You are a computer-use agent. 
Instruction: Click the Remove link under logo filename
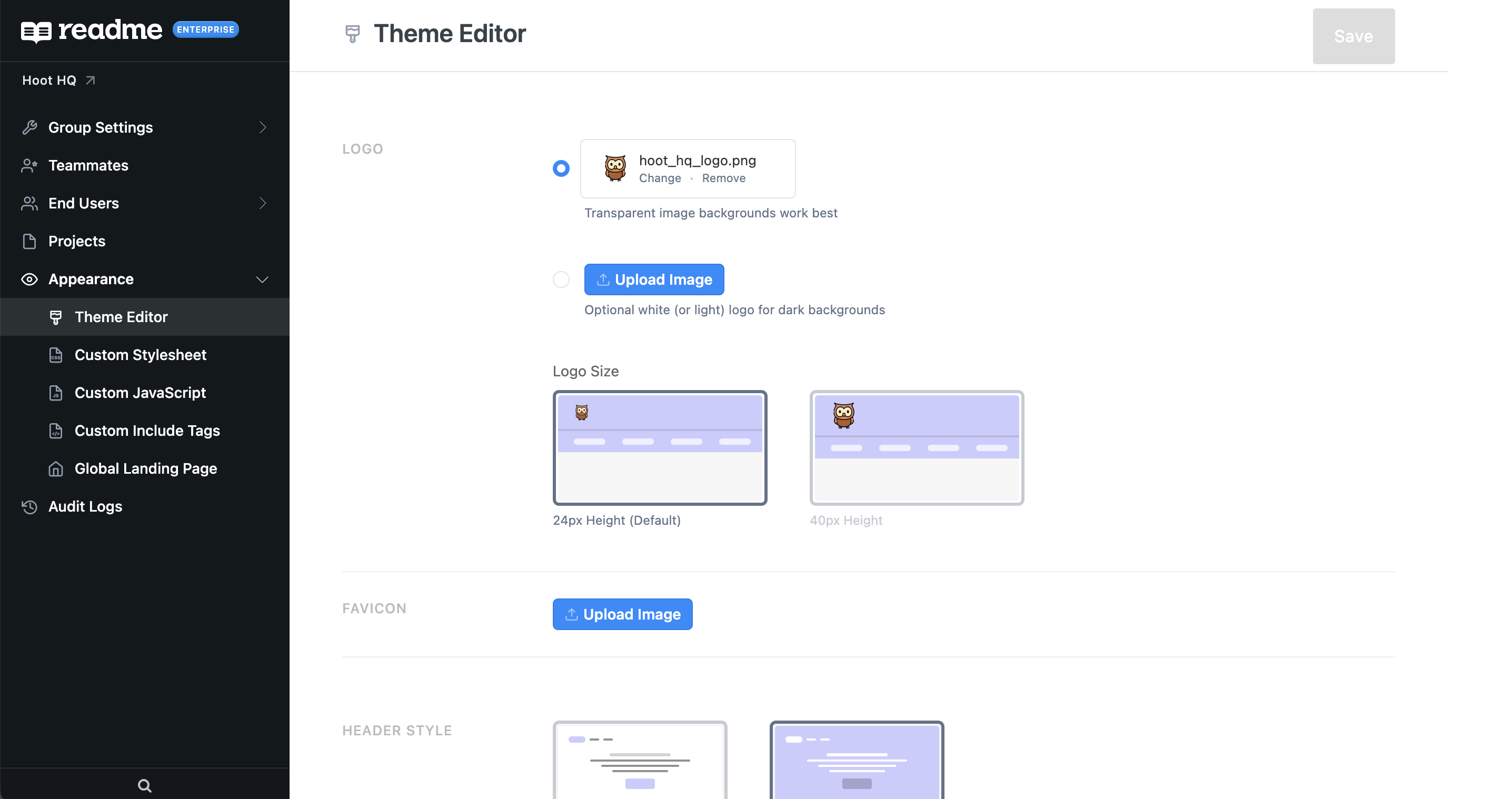click(723, 178)
